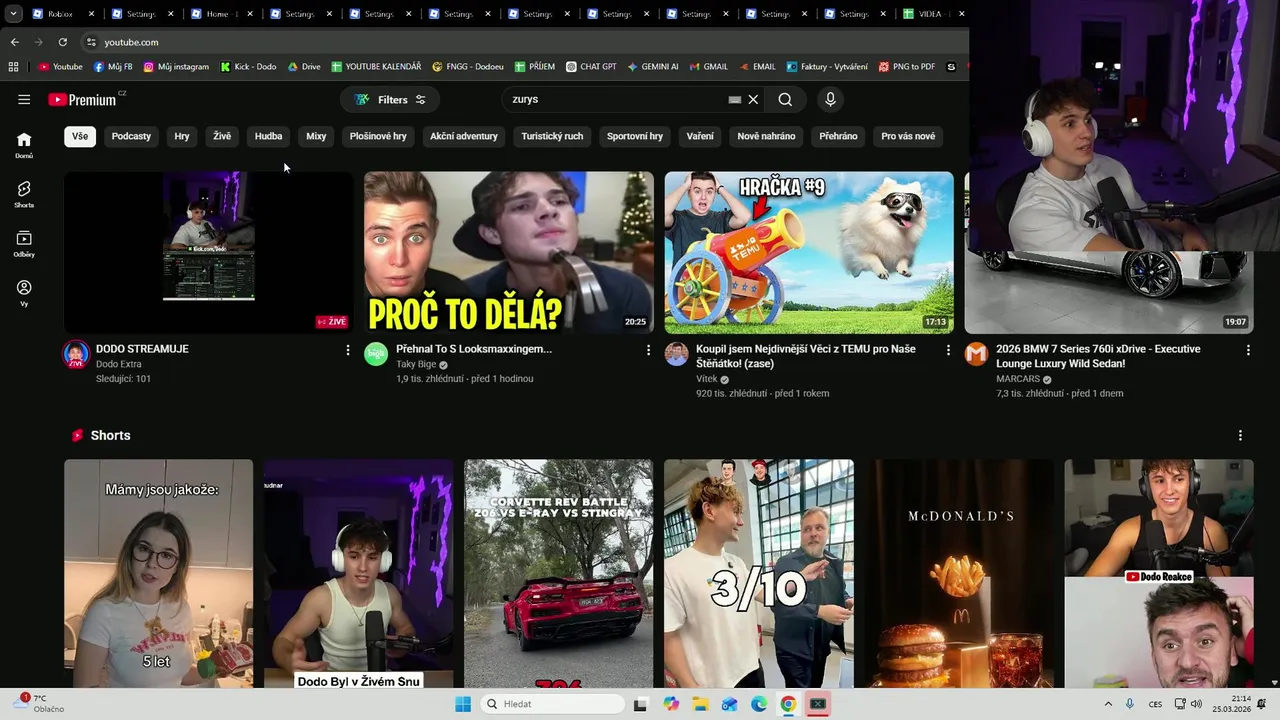
Task: Clear the search text with X
Action: coord(753,99)
